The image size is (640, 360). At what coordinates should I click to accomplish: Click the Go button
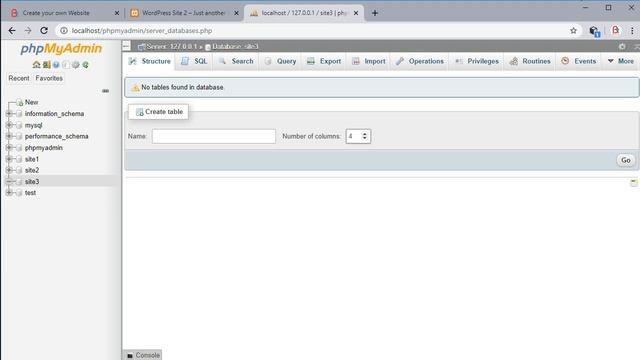[x=626, y=160]
